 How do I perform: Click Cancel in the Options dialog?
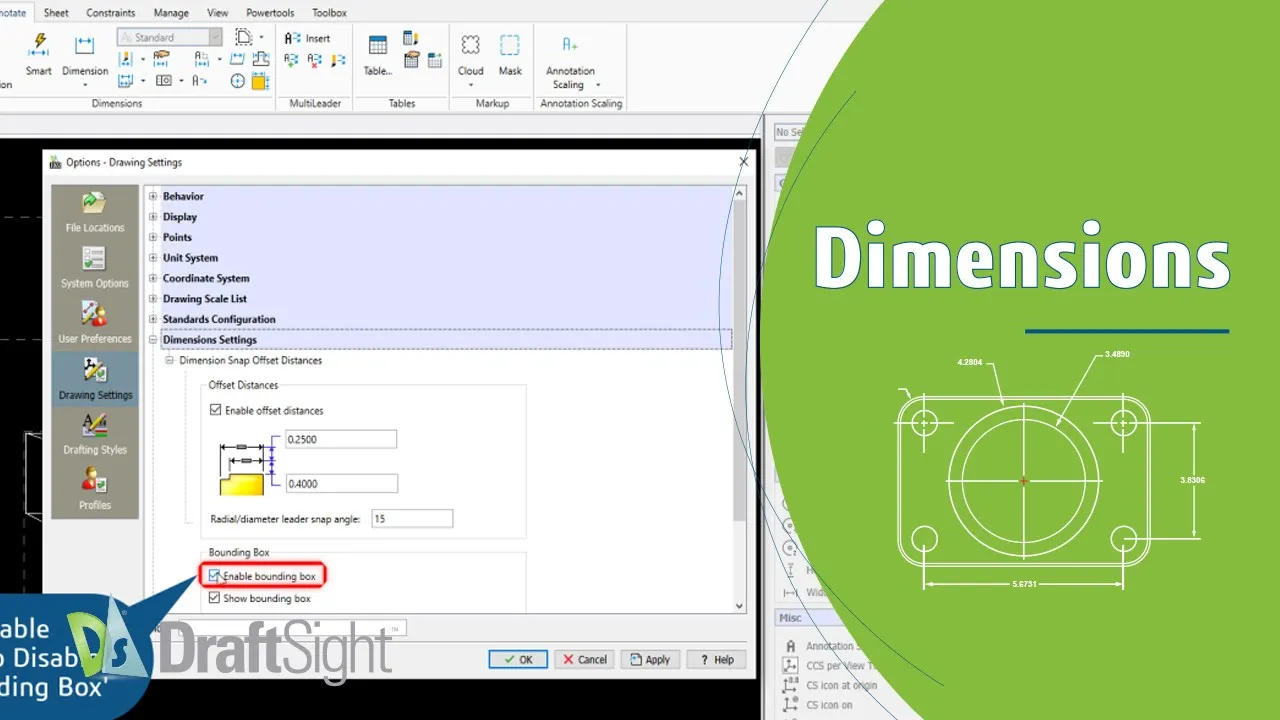(584, 659)
